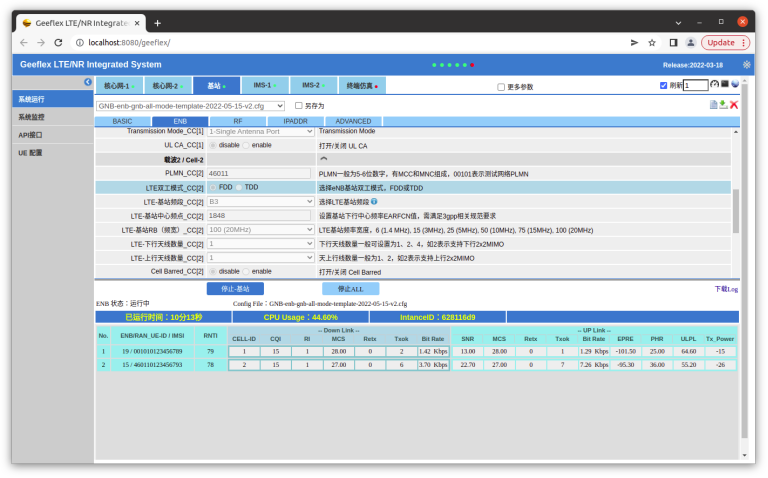The width and height of the screenshot is (768, 478).
Task: Open the gauge/dashboard icon beside refresh field
Action: coord(714,84)
